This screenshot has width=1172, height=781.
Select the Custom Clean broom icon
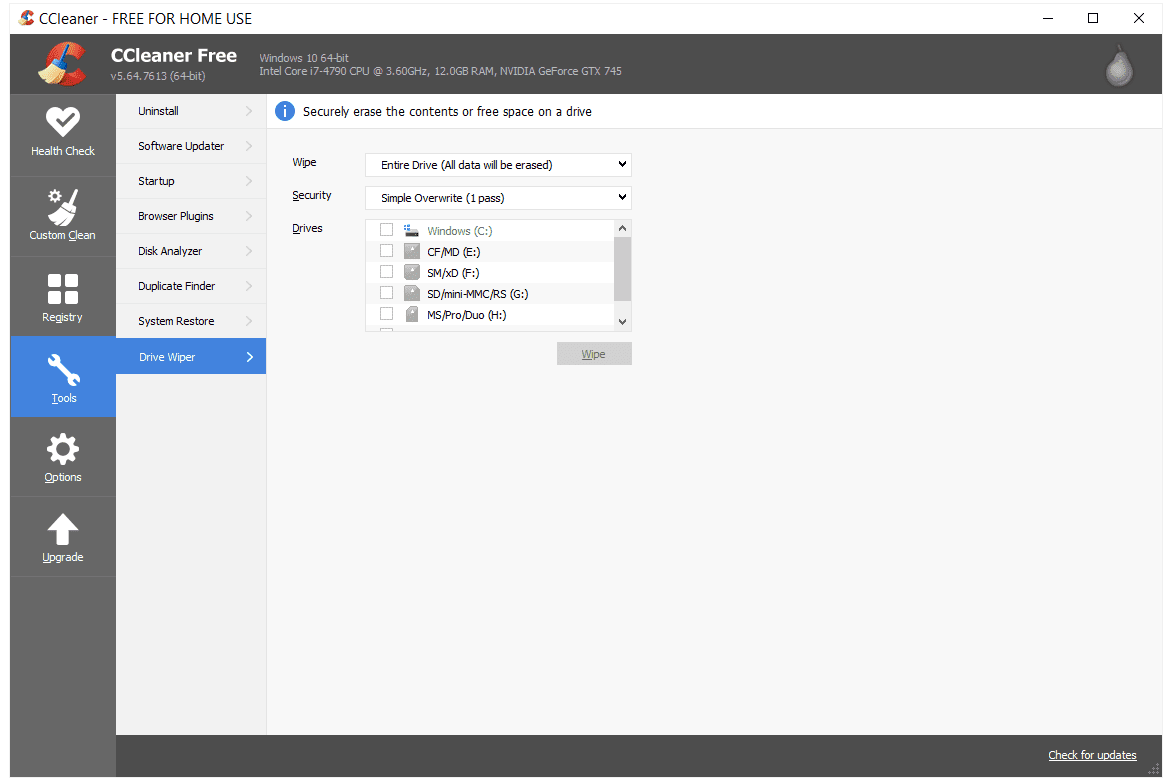click(x=62, y=207)
